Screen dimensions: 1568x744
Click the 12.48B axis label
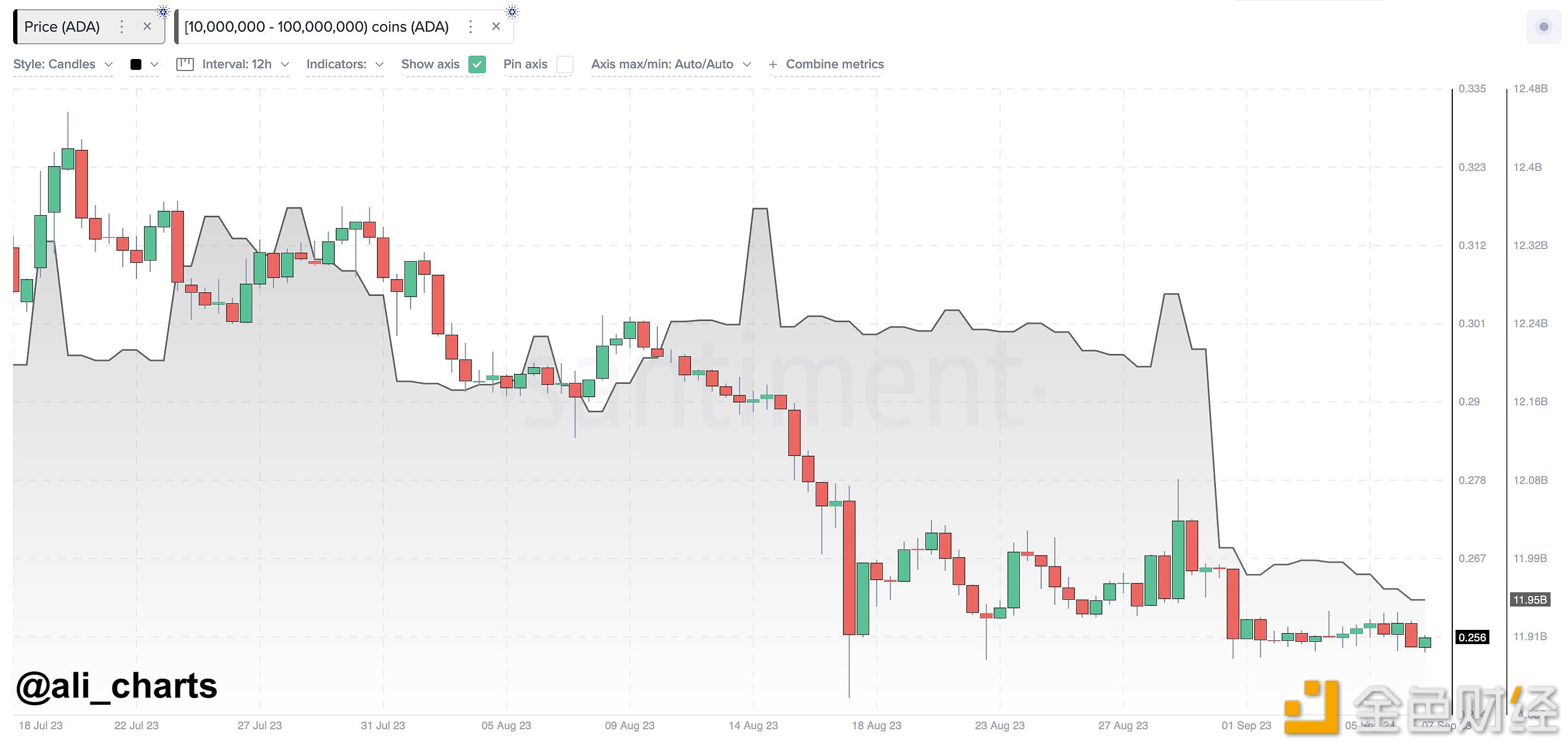tap(1530, 89)
